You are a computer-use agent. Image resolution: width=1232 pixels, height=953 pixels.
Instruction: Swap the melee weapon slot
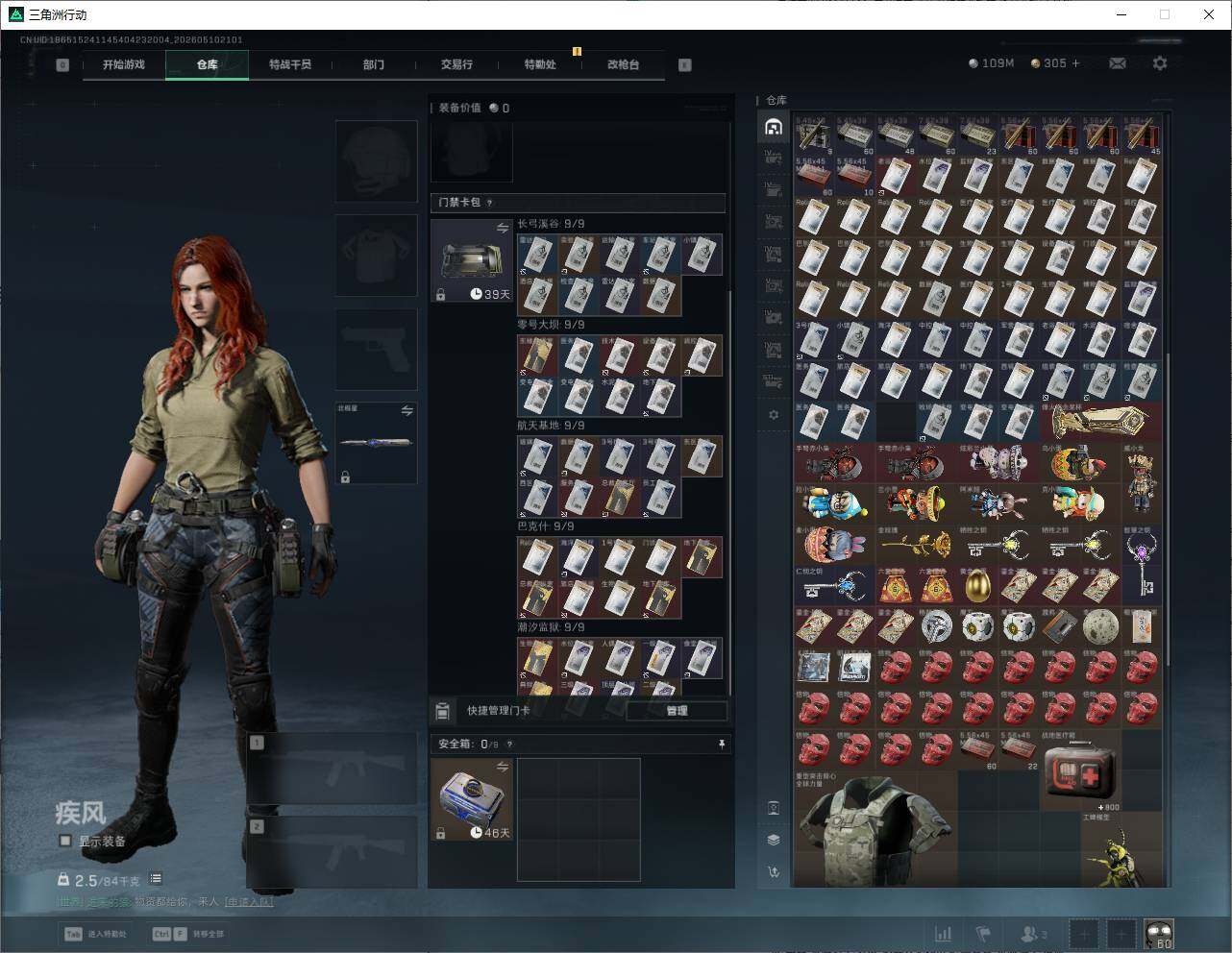(407, 410)
